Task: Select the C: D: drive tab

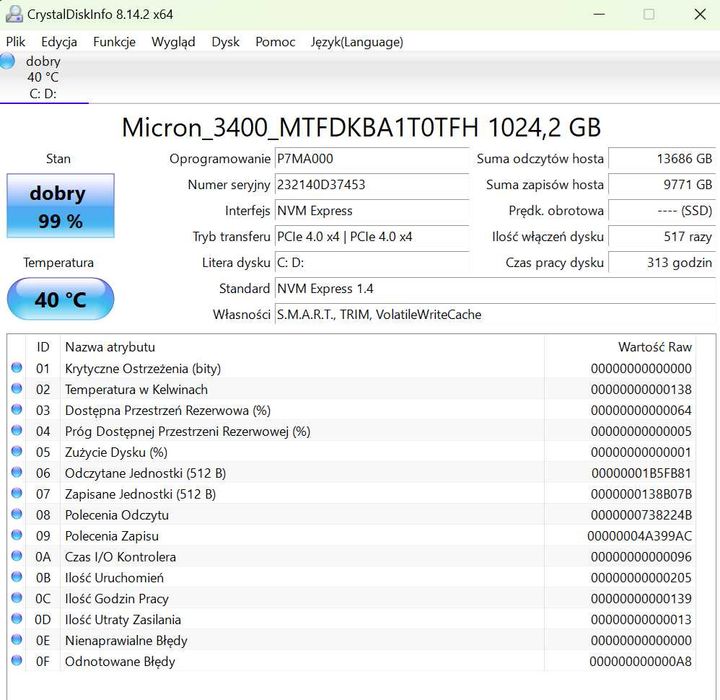Action: point(42,94)
